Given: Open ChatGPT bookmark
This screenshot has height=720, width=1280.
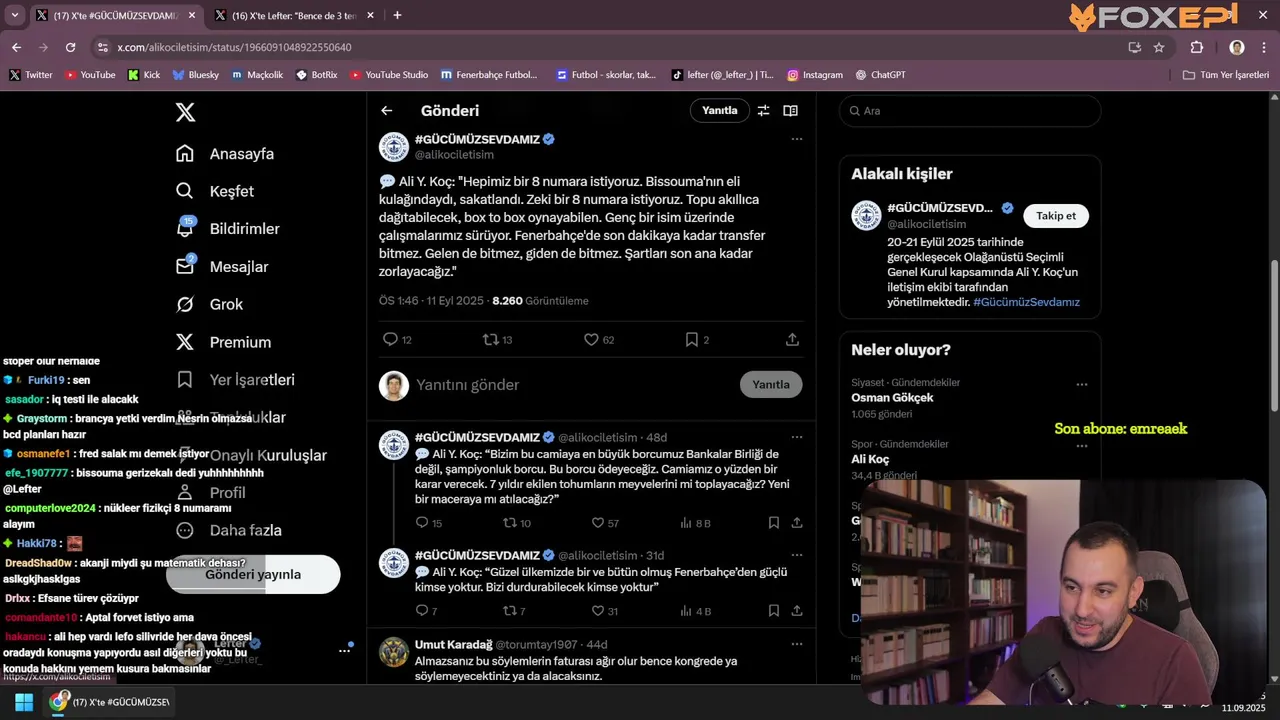Looking at the screenshot, I should click(x=881, y=75).
